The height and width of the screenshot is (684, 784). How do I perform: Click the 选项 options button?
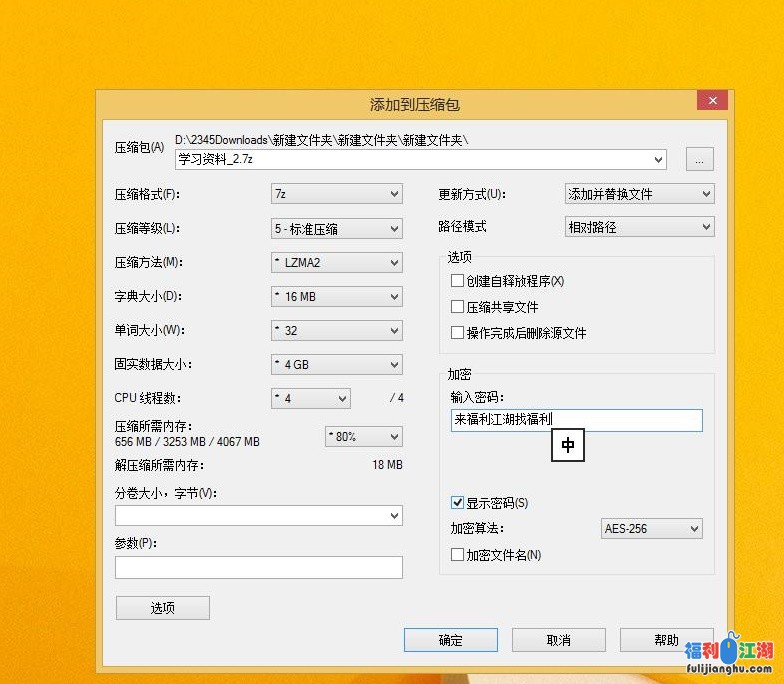163,608
